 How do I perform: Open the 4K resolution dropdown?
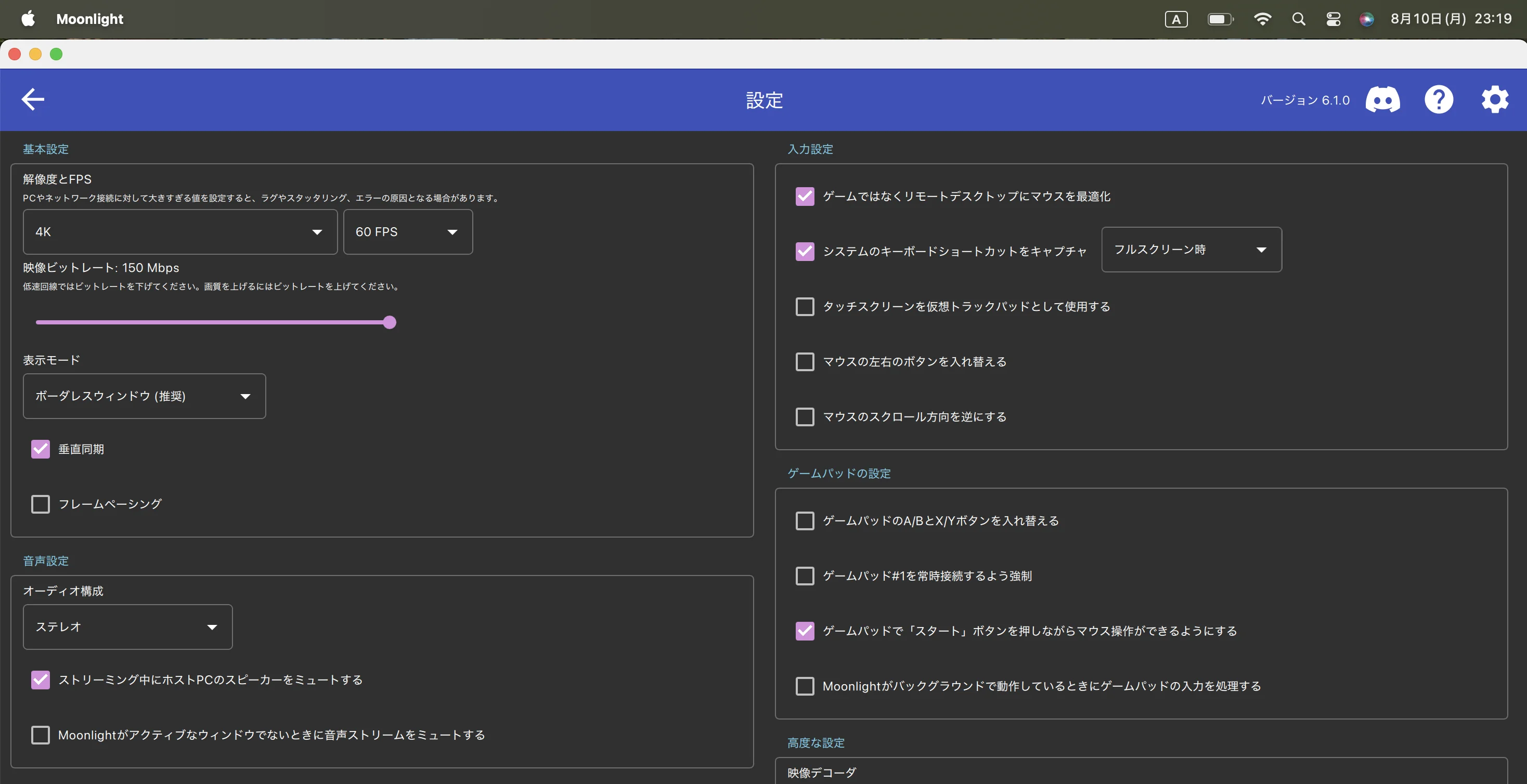[x=179, y=232]
